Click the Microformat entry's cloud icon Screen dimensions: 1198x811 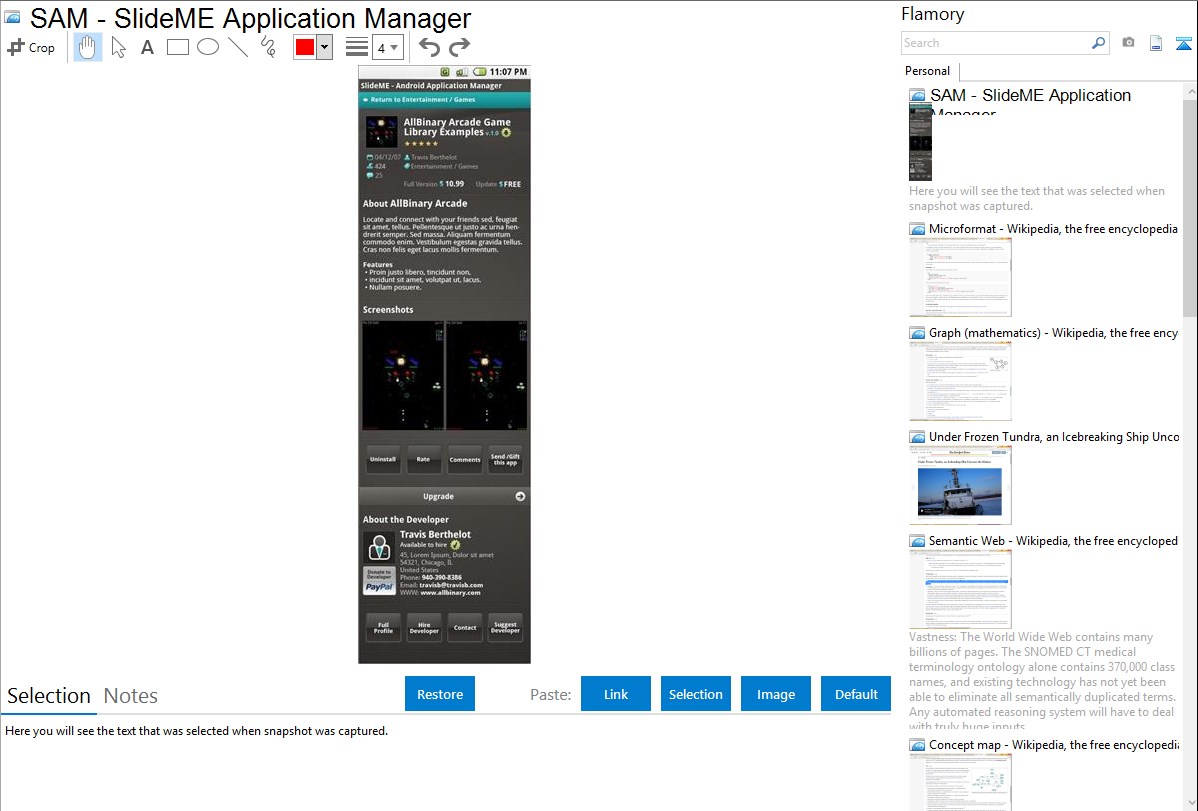coord(917,229)
